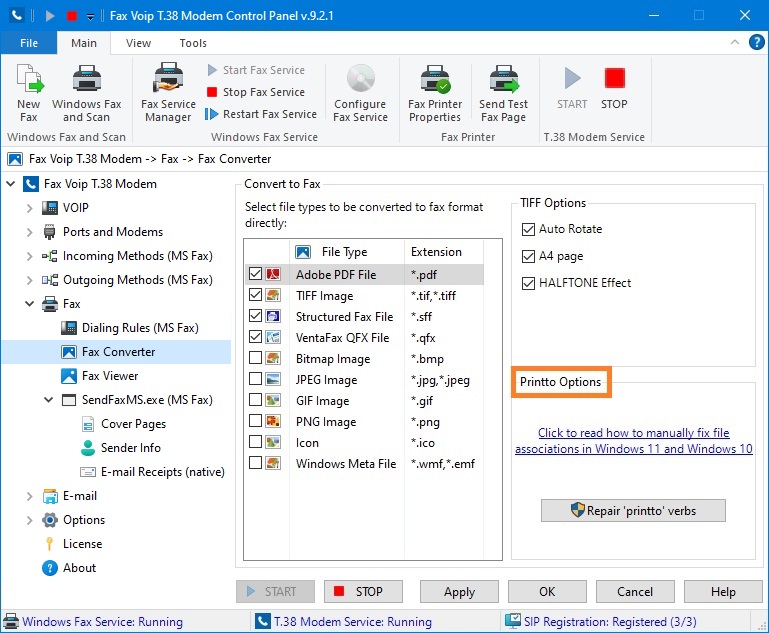Check the Icon file type checkbox
This screenshot has width=769, height=633.
pos(255,442)
